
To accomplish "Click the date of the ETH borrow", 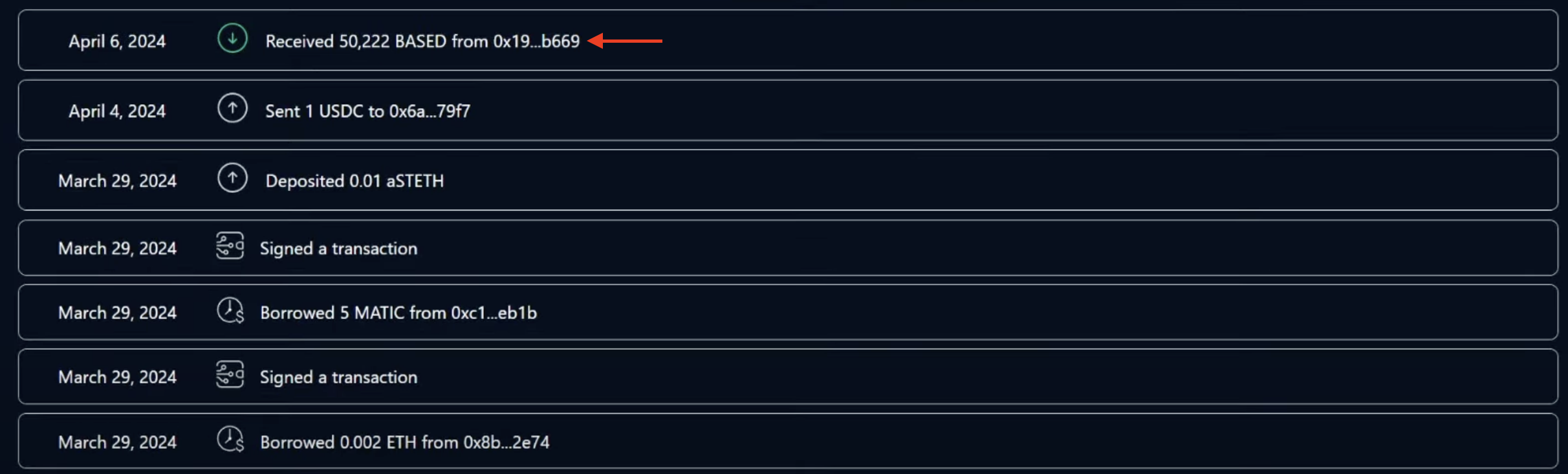I will [x=117, y=442].
